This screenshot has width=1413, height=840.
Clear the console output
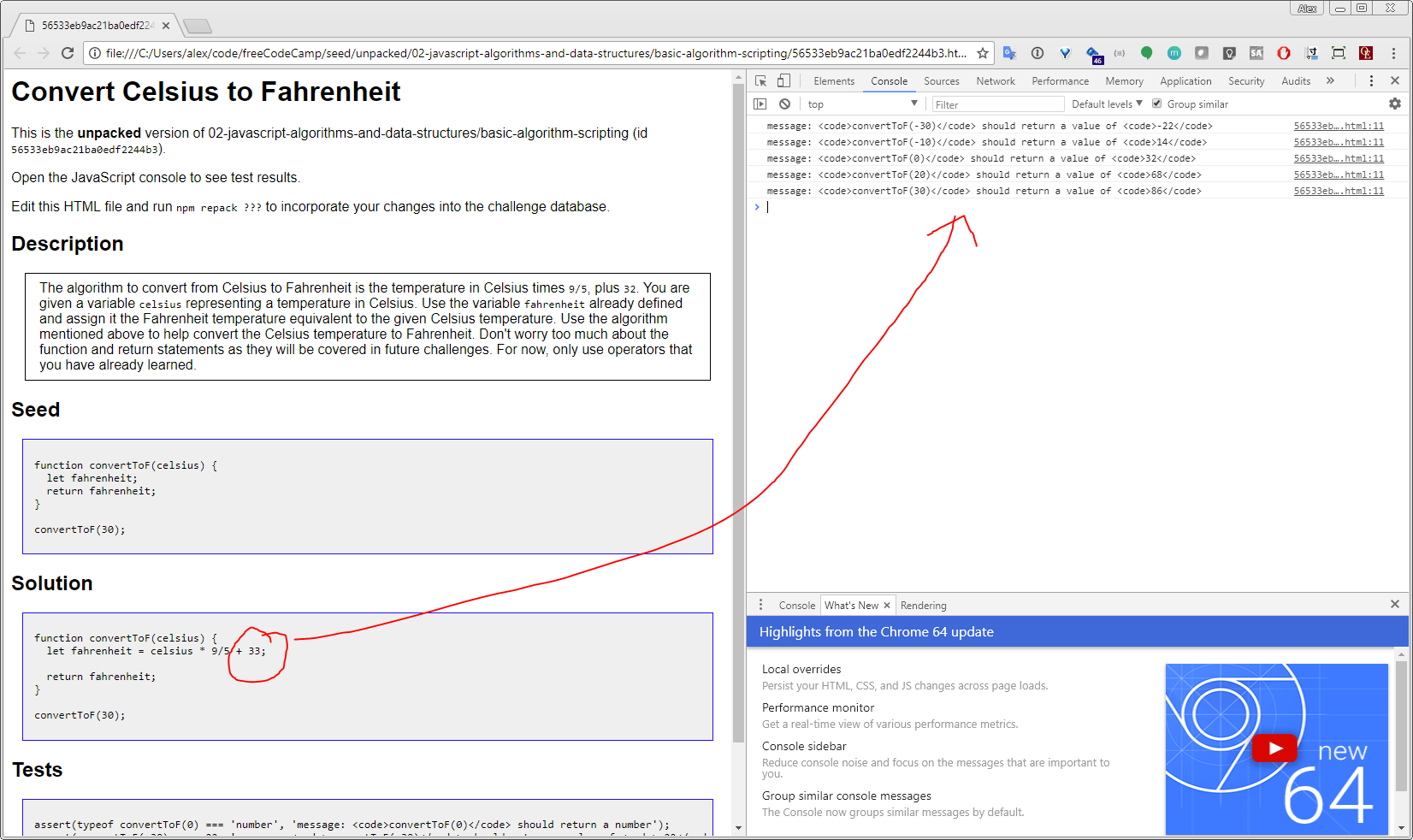click(784, 104)
